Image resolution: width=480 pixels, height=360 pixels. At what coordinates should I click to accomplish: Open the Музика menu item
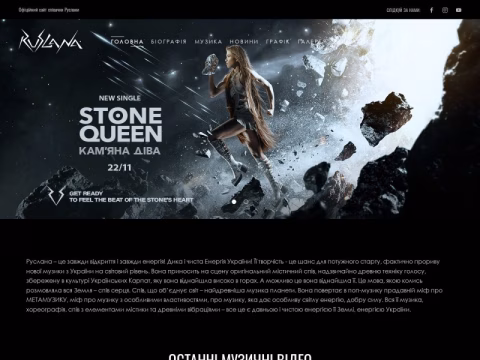[208, 42]
